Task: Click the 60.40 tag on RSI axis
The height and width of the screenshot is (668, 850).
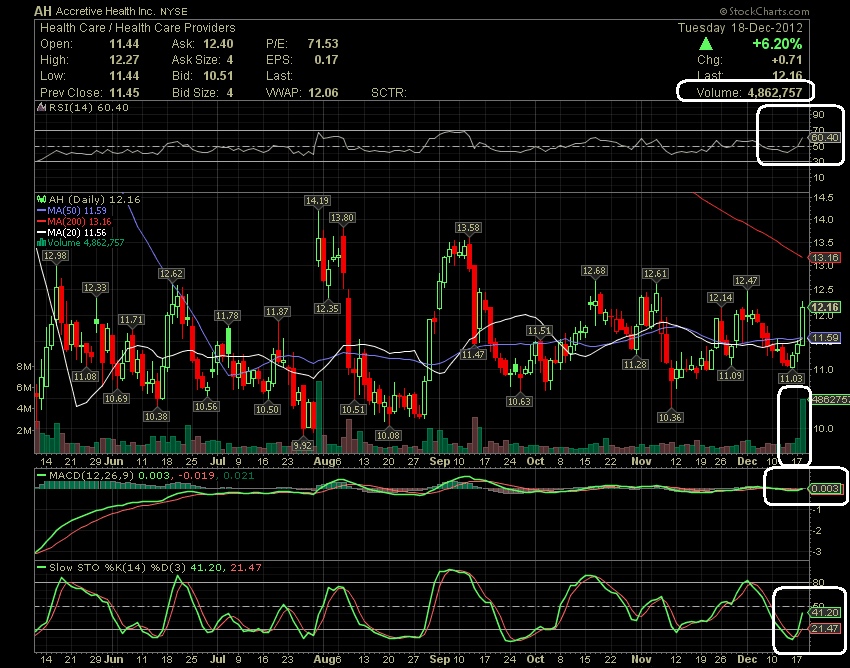Action: click(x=825, y=138)
